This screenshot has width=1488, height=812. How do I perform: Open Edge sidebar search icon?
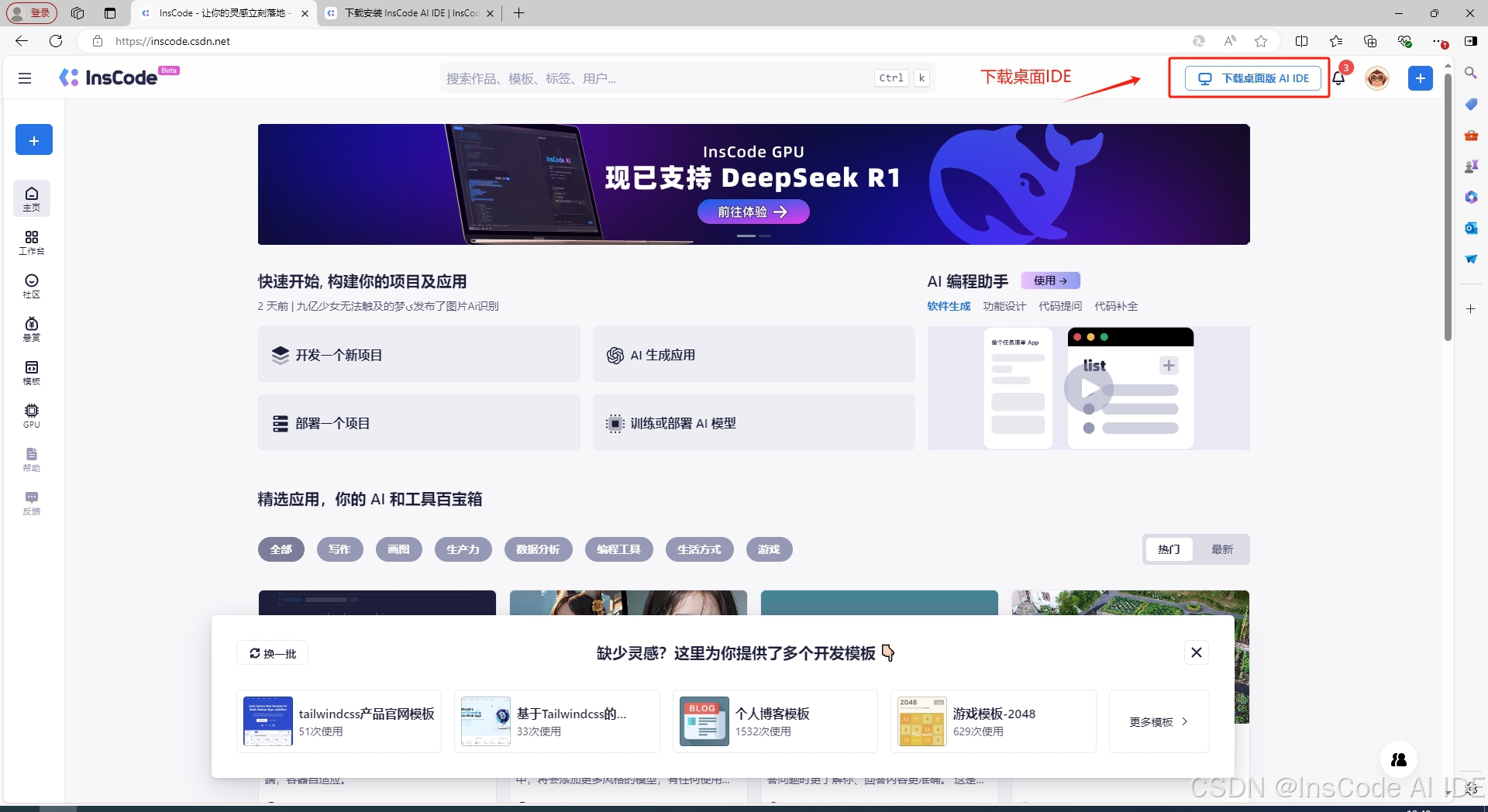pyautogui.click(x=1471, y=73)
